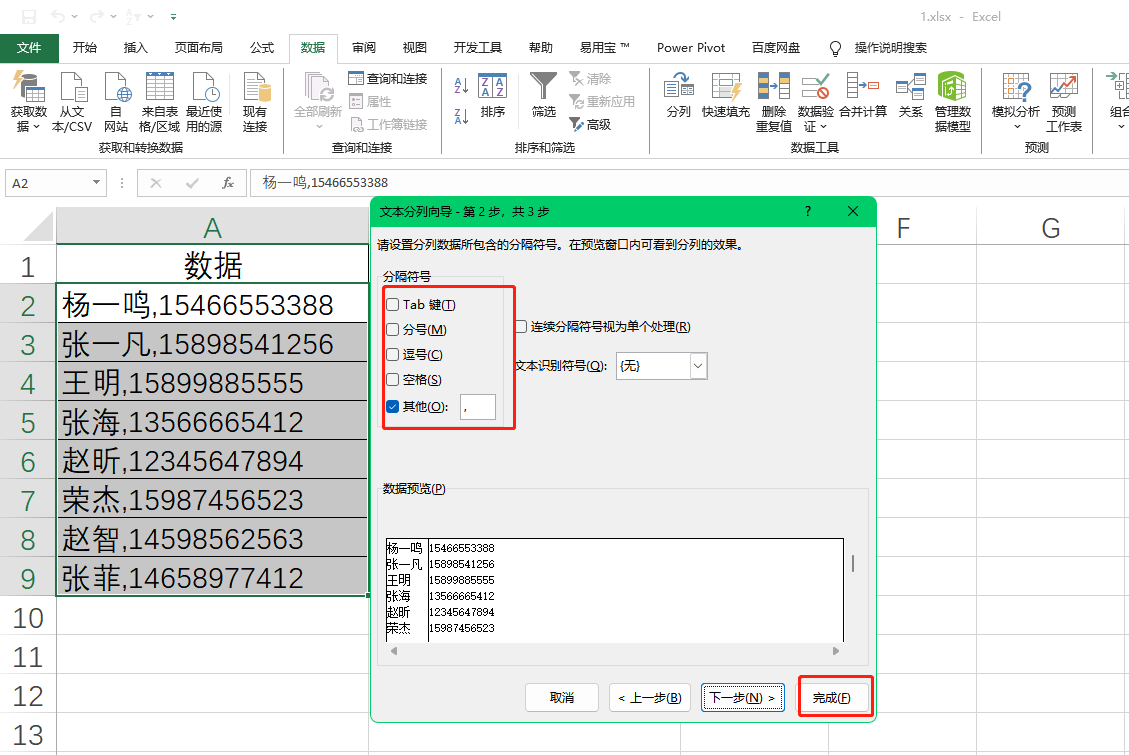The height and width of the screenshot is (755, 1129).
Task: Click the Cancel (取消) button
Action: coord(562,697)
